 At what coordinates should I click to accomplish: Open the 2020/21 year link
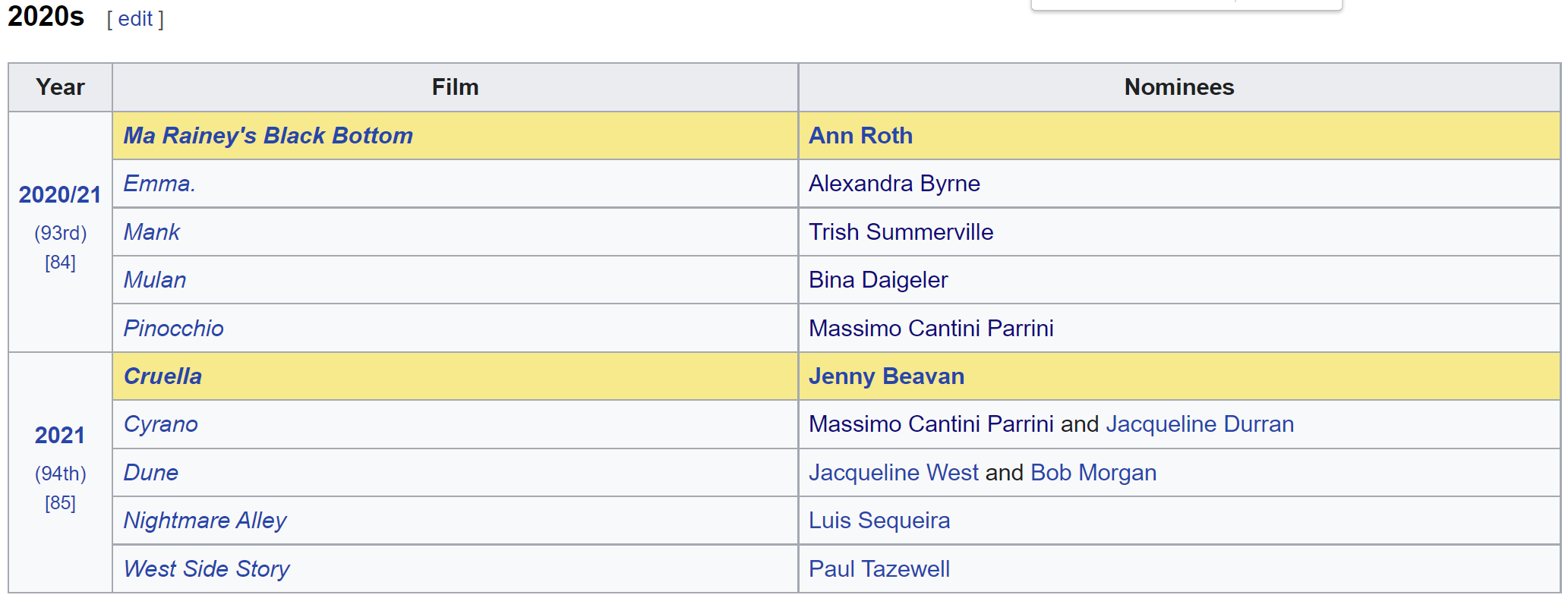[60, 195]
